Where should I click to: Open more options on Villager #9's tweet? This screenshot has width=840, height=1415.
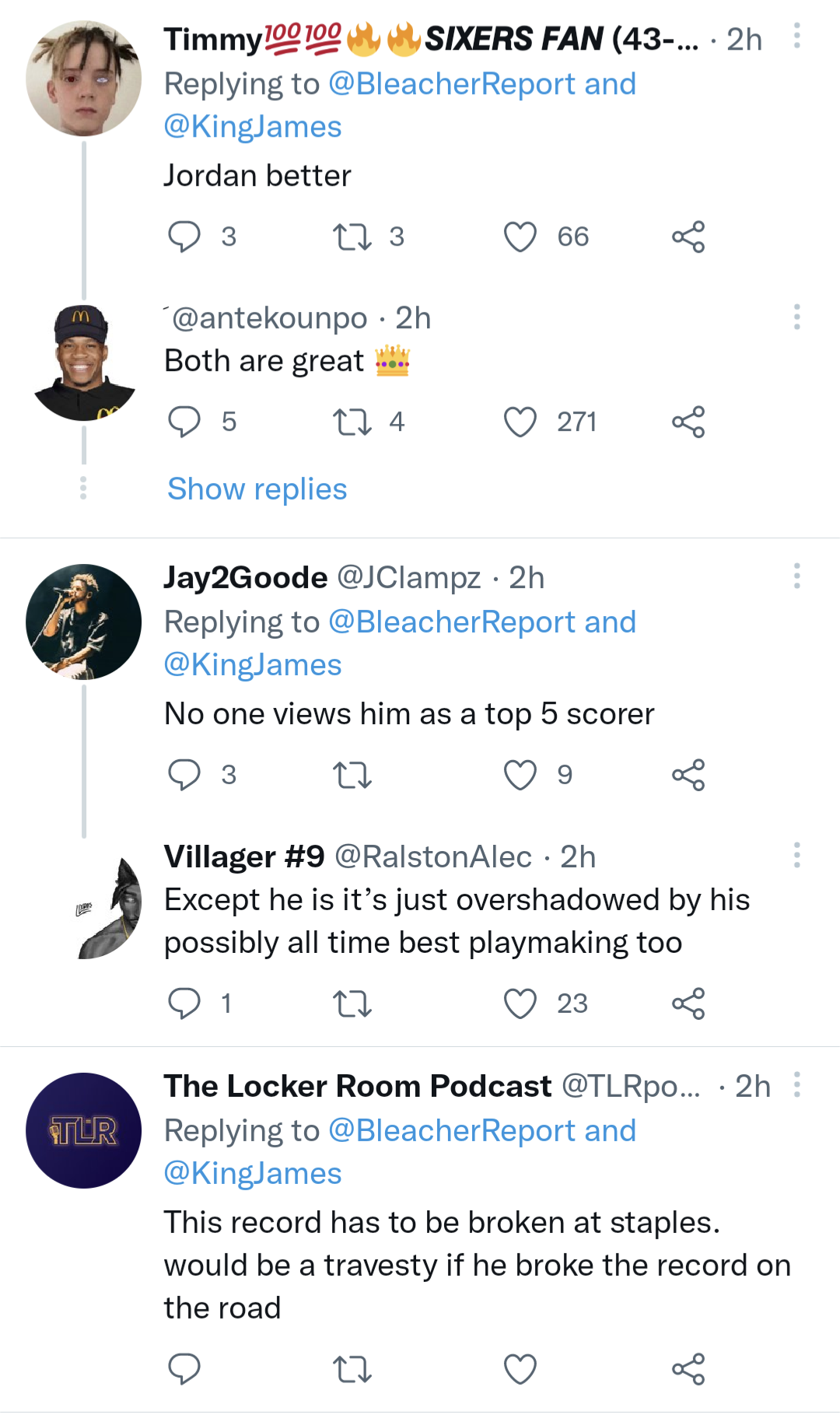pos(796,855)
